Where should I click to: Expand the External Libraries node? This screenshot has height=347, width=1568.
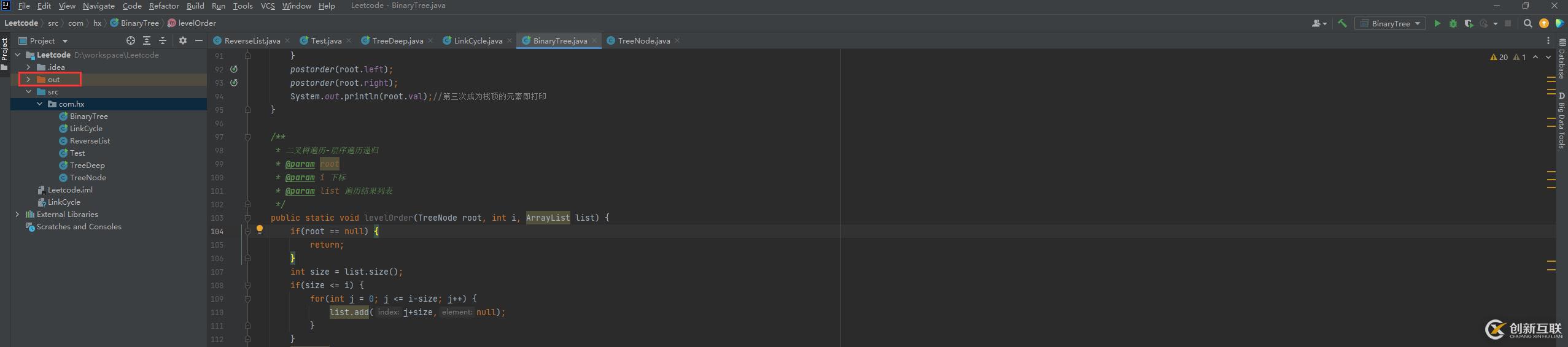[x=17, y=215]
